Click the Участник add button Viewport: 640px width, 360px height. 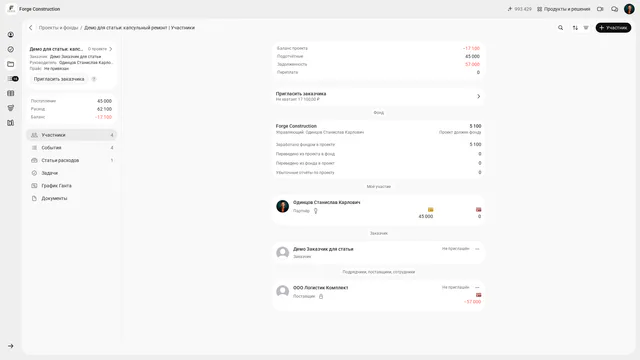click(x=613, y=28)
